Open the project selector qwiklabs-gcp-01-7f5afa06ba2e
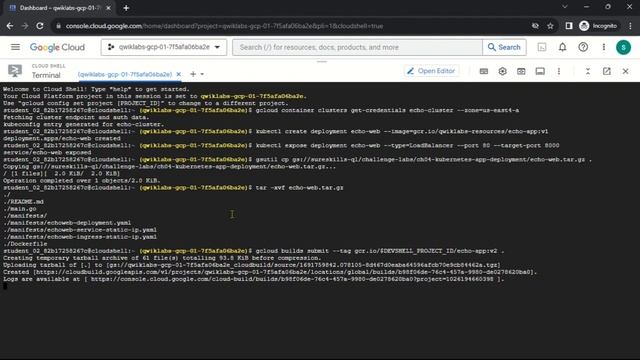Screen dimensions: 640x360 [164, 47]
